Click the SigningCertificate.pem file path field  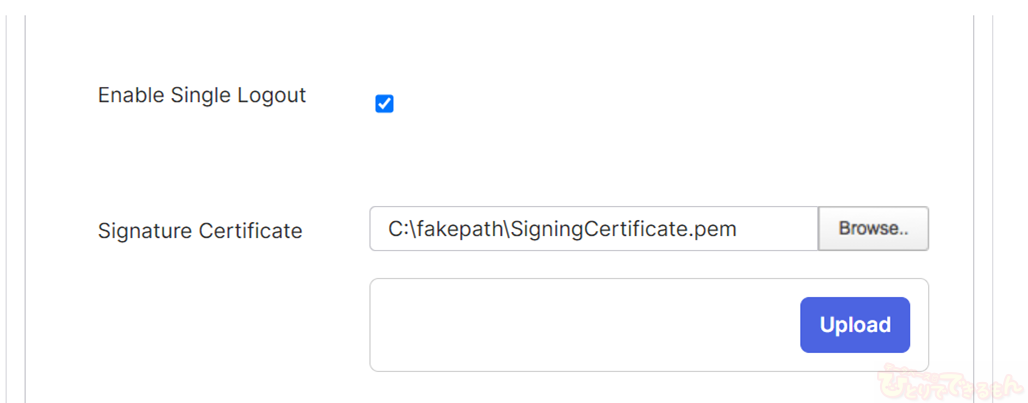(593, 229)
